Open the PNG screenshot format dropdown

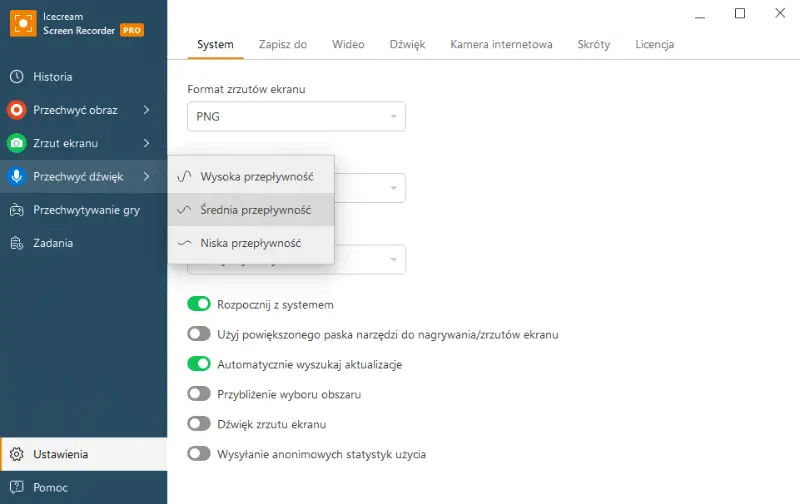coord(296,116)
